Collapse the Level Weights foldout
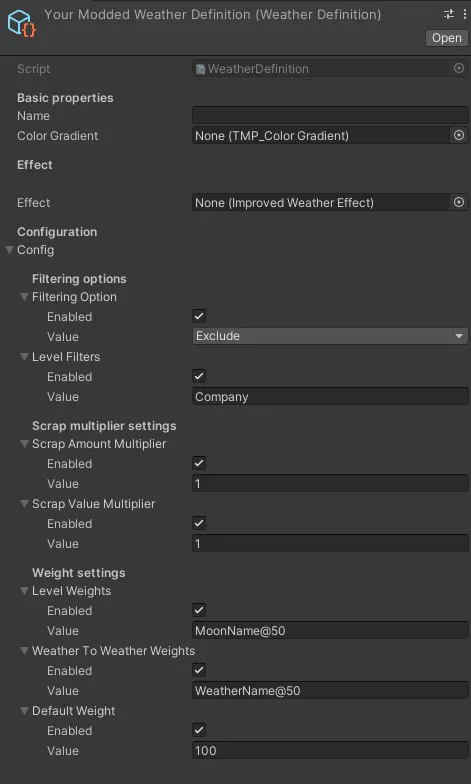Image resolution: width=471 pixels, height=784 pixels. point(24,590)
